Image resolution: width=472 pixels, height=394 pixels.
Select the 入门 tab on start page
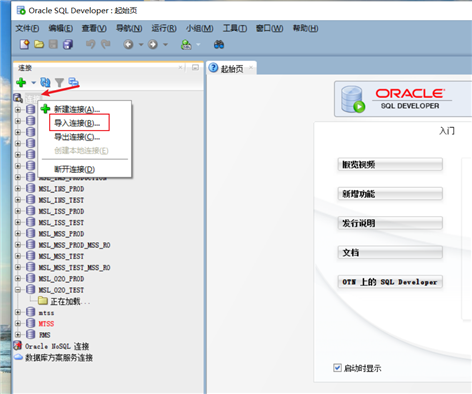pyautogui.click(x=447, y=131)
